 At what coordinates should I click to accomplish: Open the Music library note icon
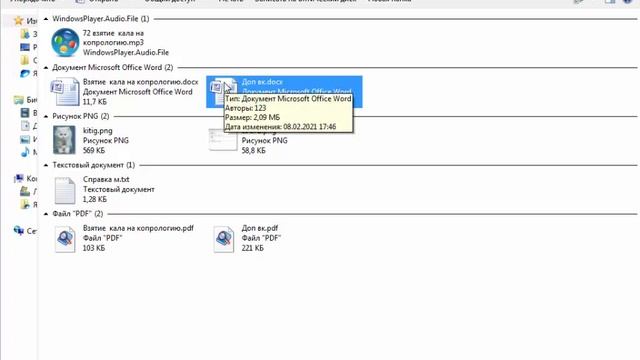click(x=25, y=152)
